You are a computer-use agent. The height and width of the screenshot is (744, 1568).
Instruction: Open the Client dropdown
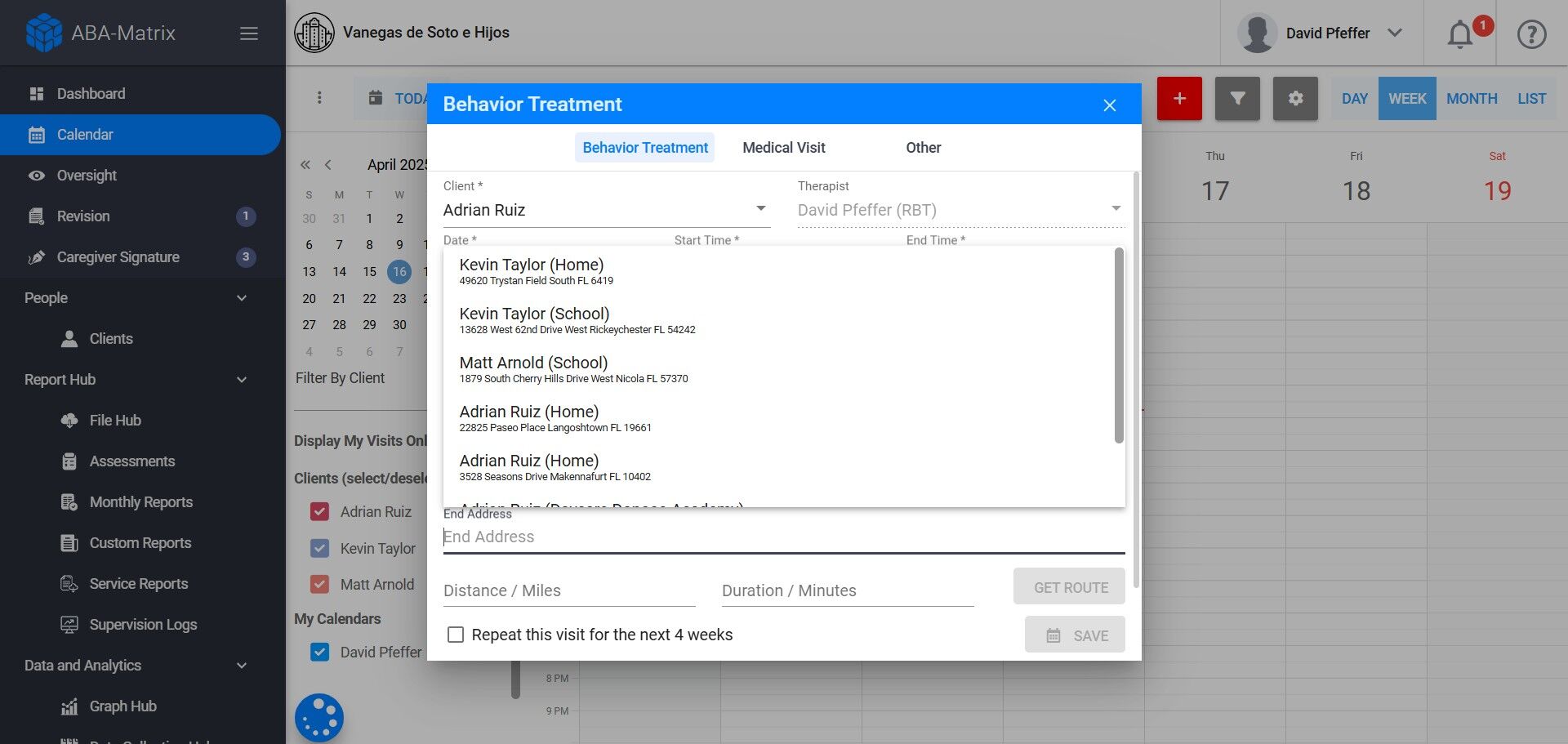coord(607,210)
